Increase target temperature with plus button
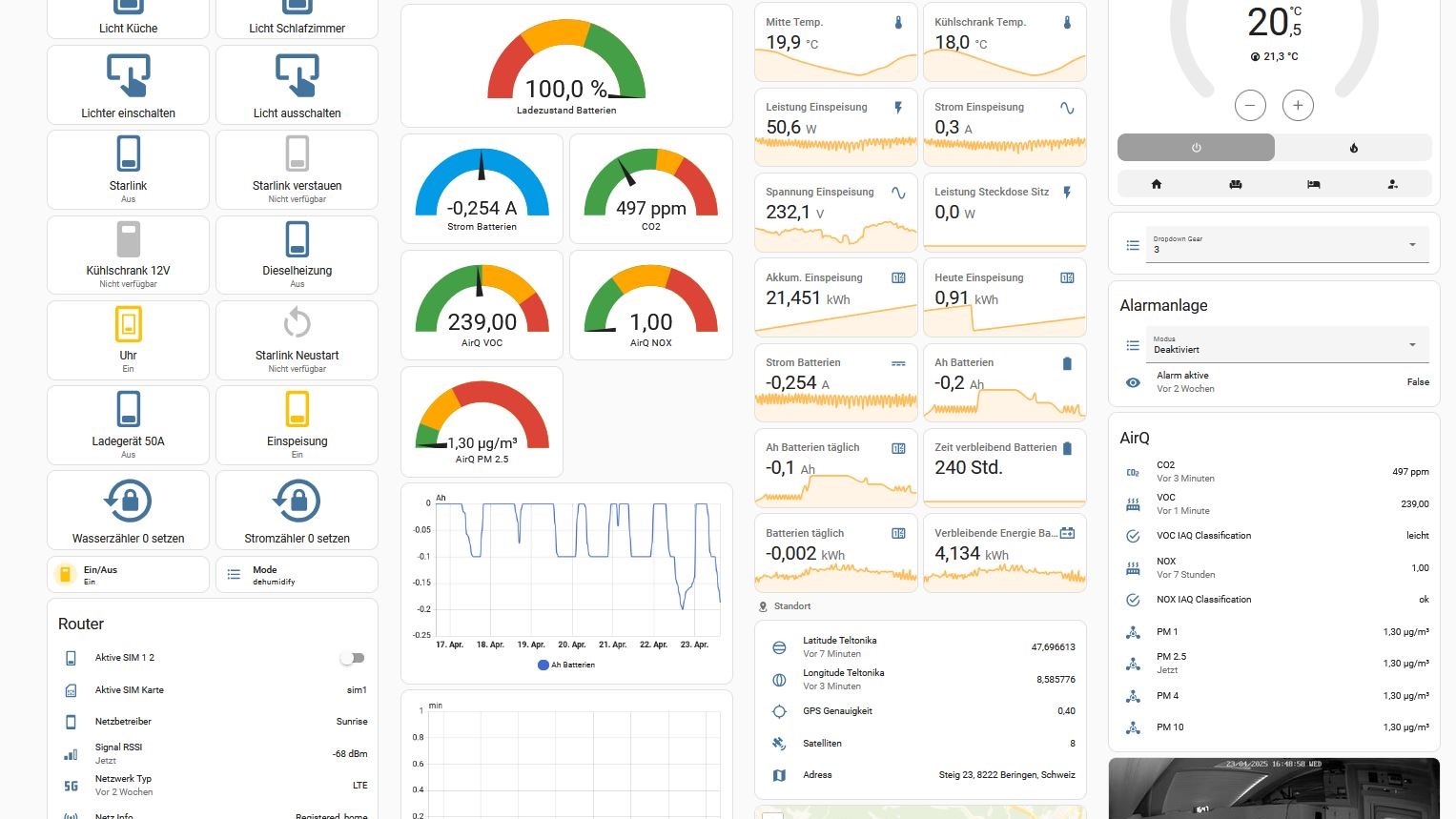The height and width of the screenshot is (819, 1456). [x=1298, y=106]
